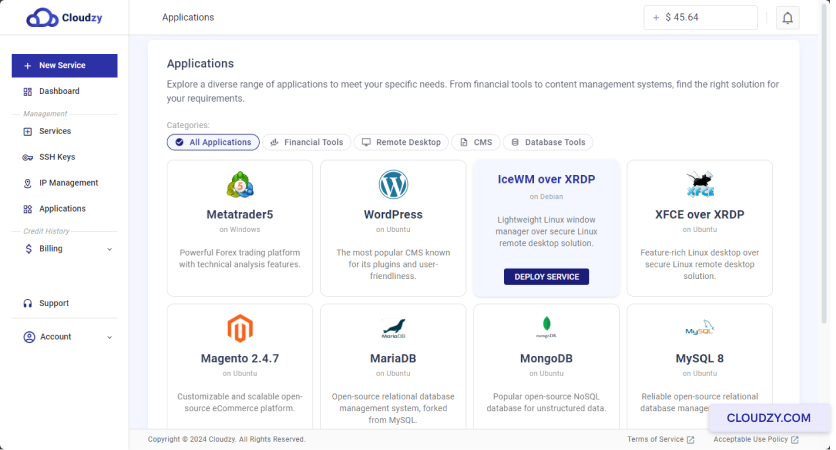
Task: Click the Database Tools cylinder icon
Action: tap(515, 142)
